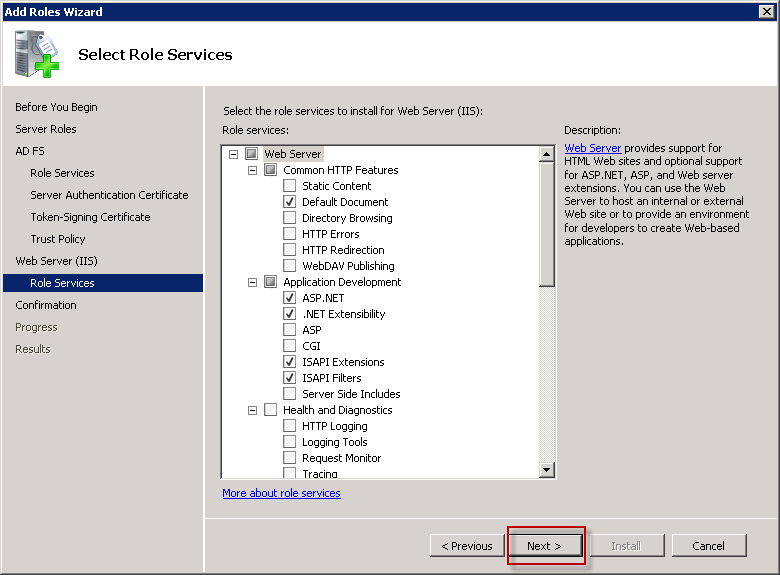Uncheck ISAPI Extensions checkbox
The width and height of the screenshot is (780, 575).
coord(290,362)
